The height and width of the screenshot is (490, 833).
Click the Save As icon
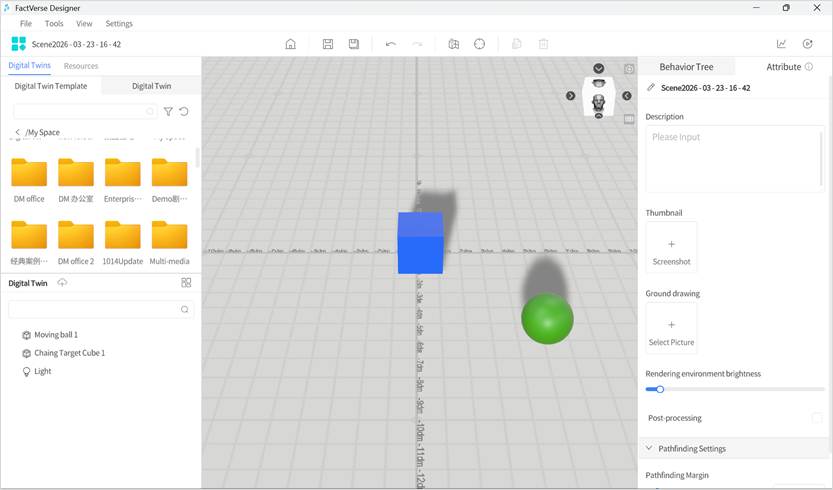354,44
